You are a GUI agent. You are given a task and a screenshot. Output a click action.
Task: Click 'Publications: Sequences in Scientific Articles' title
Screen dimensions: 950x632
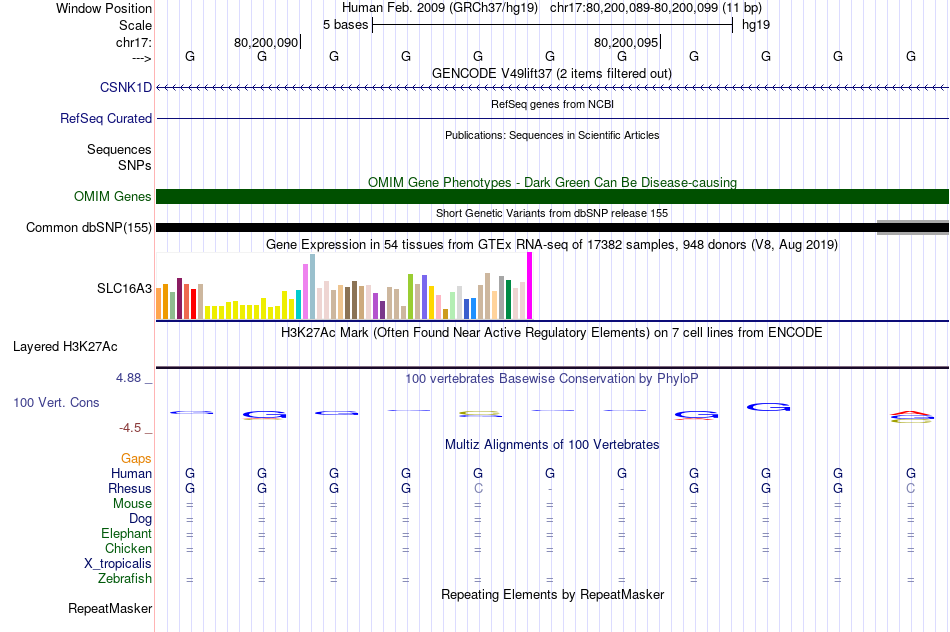pos(552,135)
